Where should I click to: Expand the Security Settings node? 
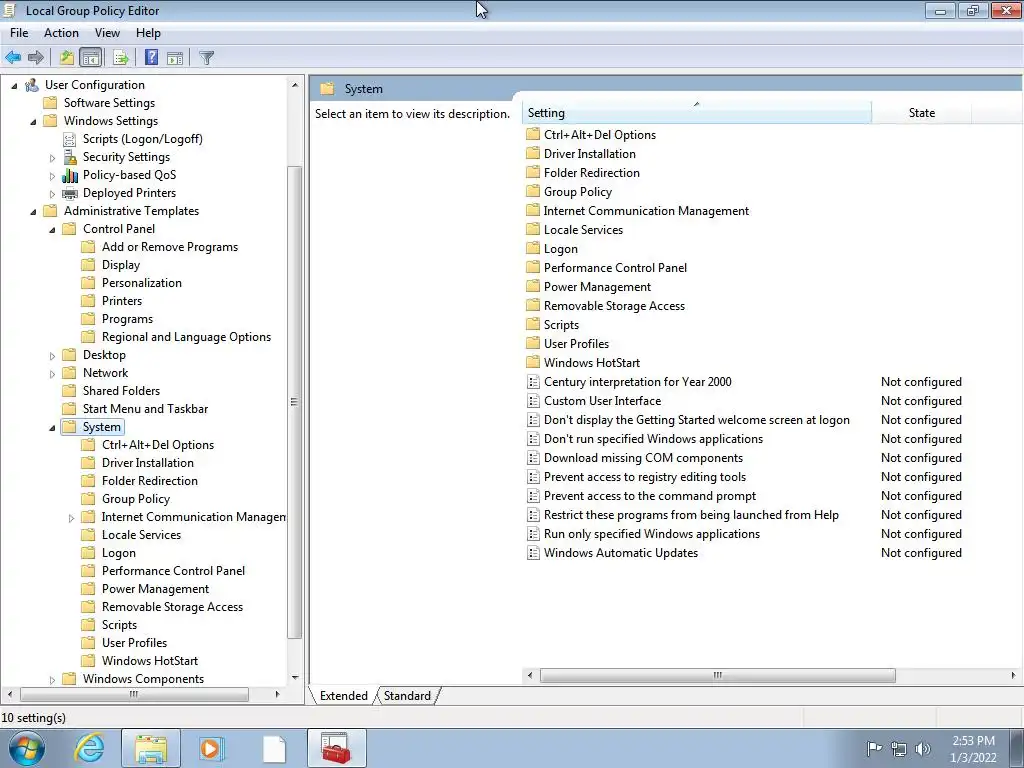pyautogui.click(x=52, y=157)
